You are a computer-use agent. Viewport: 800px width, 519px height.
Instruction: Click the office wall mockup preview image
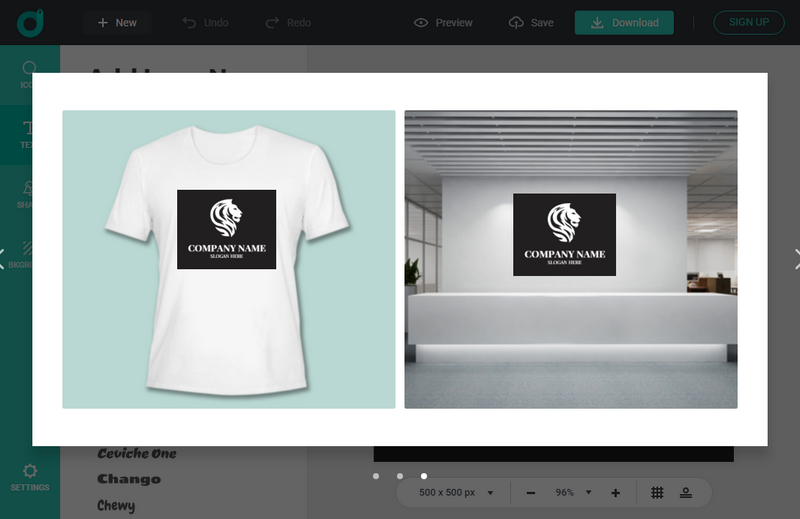570,259
